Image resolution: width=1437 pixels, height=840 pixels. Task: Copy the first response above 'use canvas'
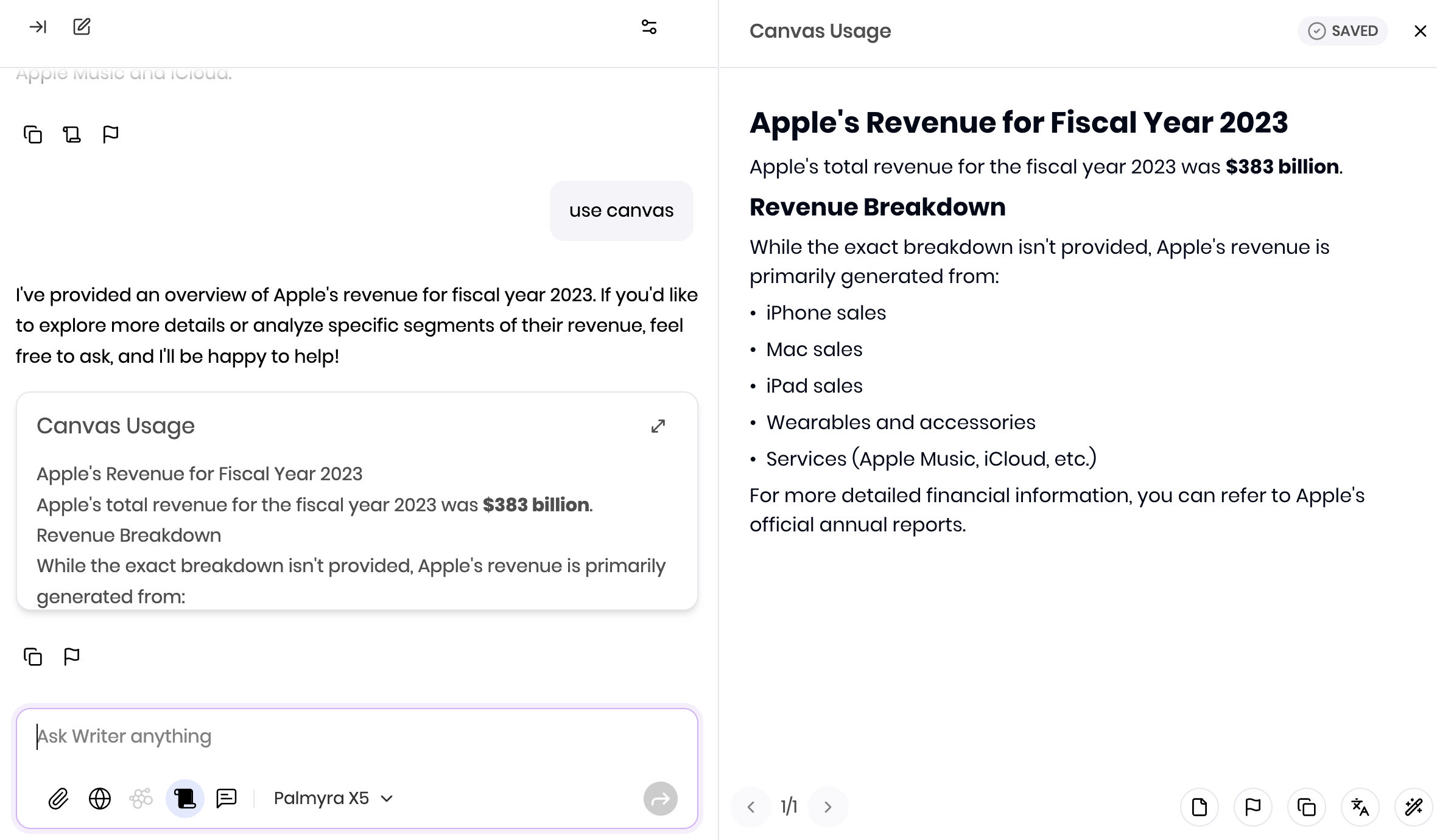[33, 134]
